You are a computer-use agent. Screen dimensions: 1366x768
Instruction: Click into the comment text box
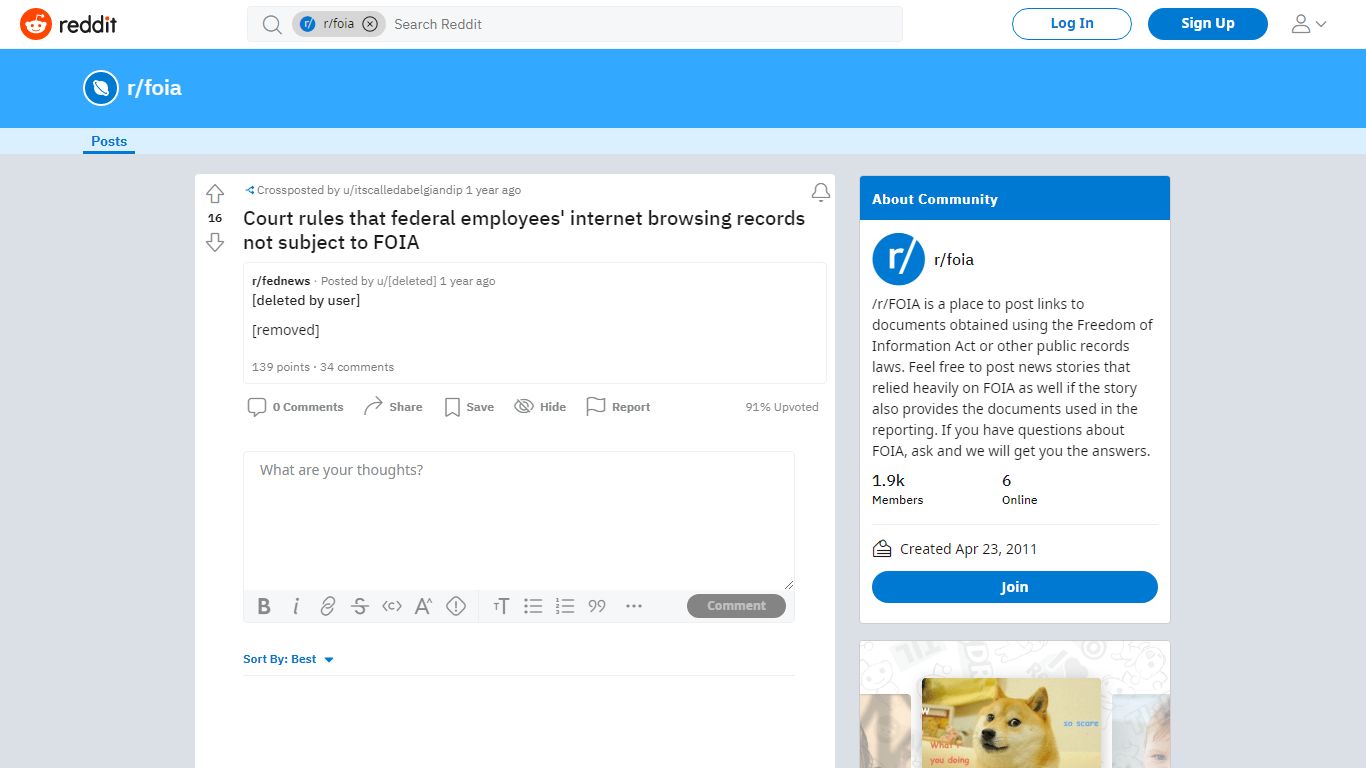519,520
